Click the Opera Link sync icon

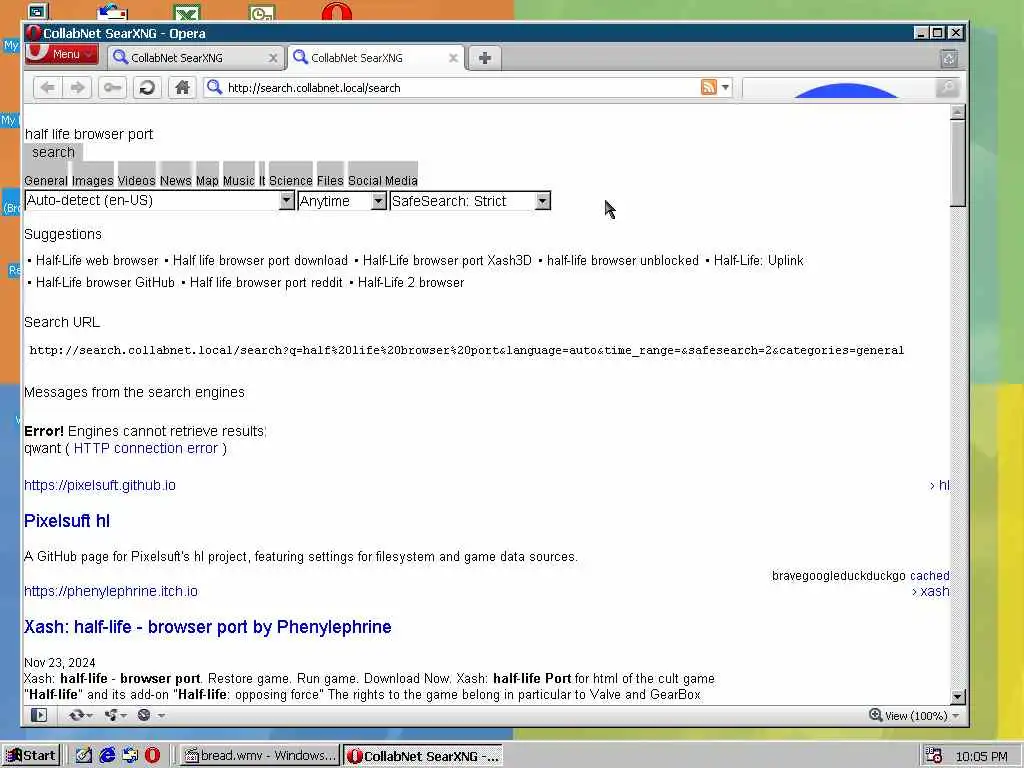[x=76, y=715]
